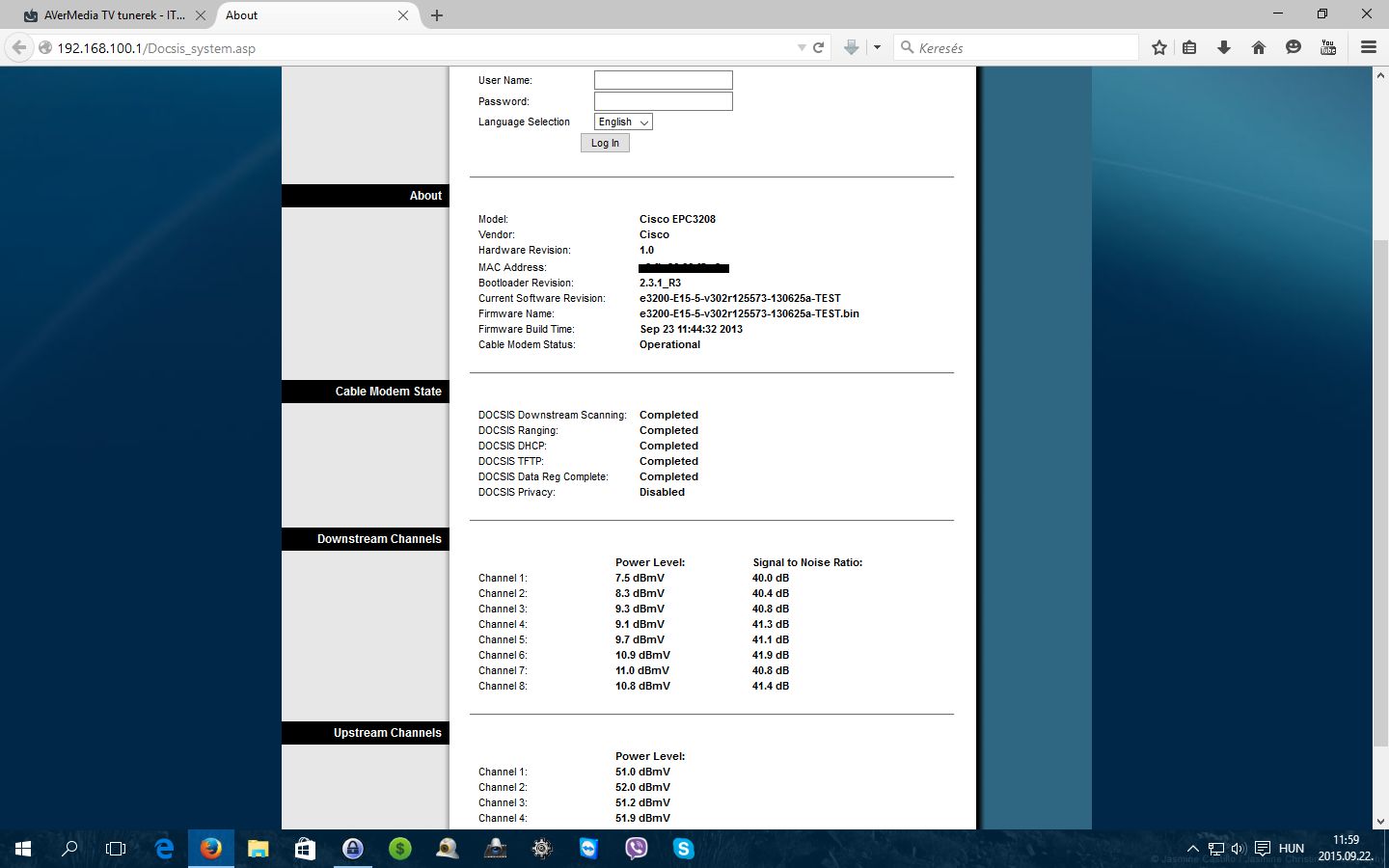Click the search magnifier in Keresés box

(x=907, y=47)
